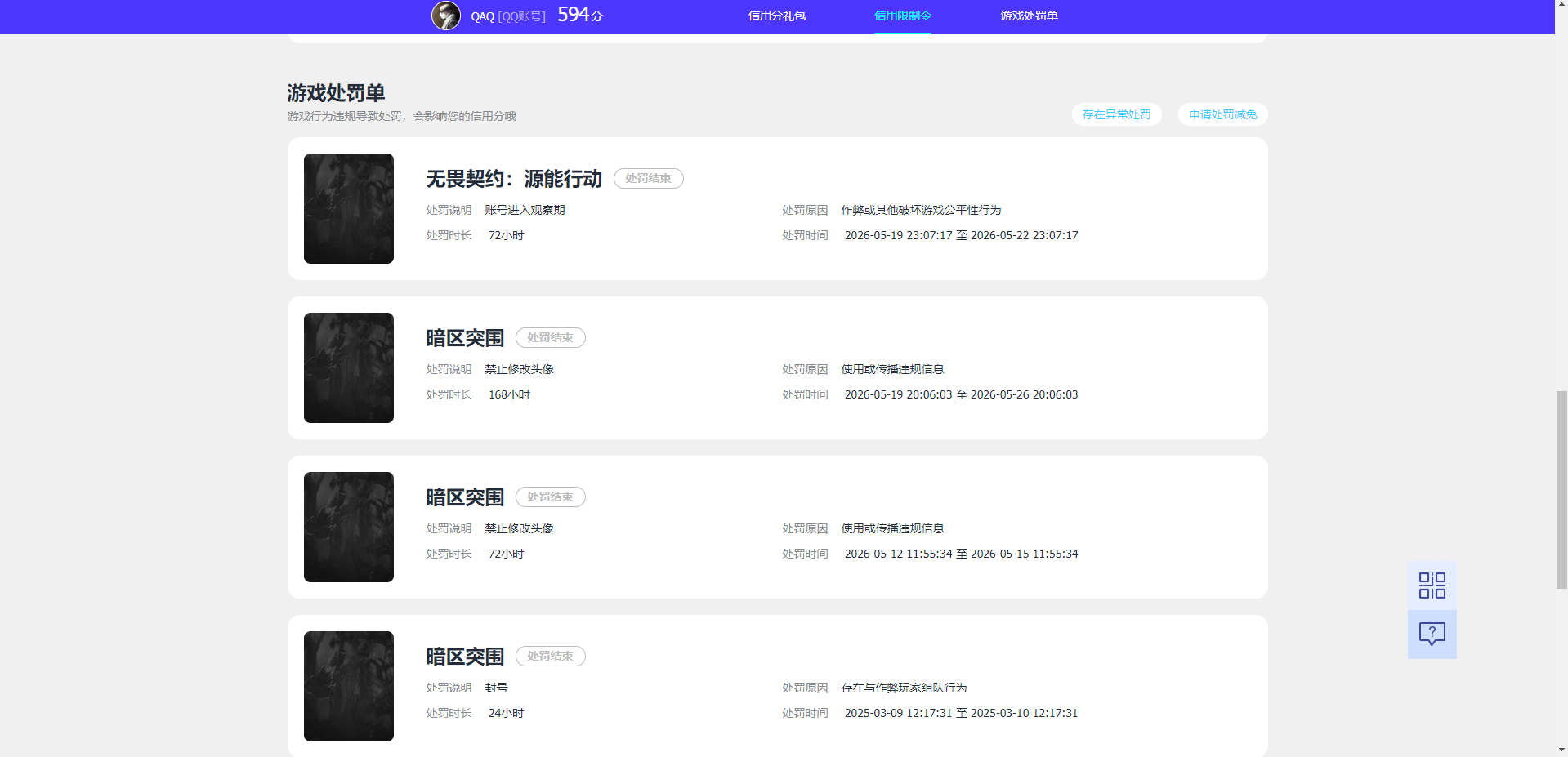Click the 168小时 duration value
The width and height of the screenshot is (1568, 757).
(509, 394)
